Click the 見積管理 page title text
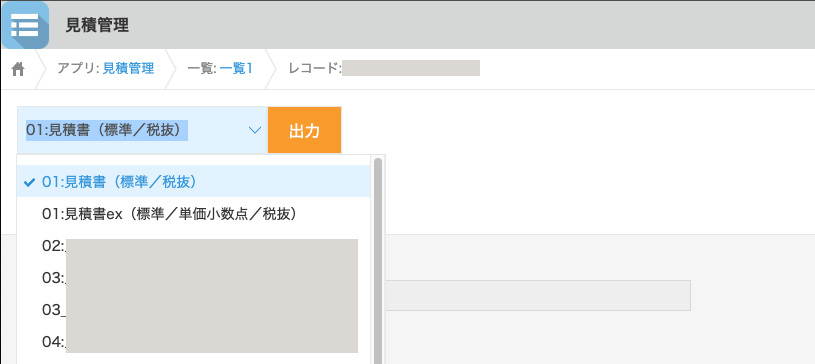This screenshot has width=815, height=364. click(x=97, y=25)
